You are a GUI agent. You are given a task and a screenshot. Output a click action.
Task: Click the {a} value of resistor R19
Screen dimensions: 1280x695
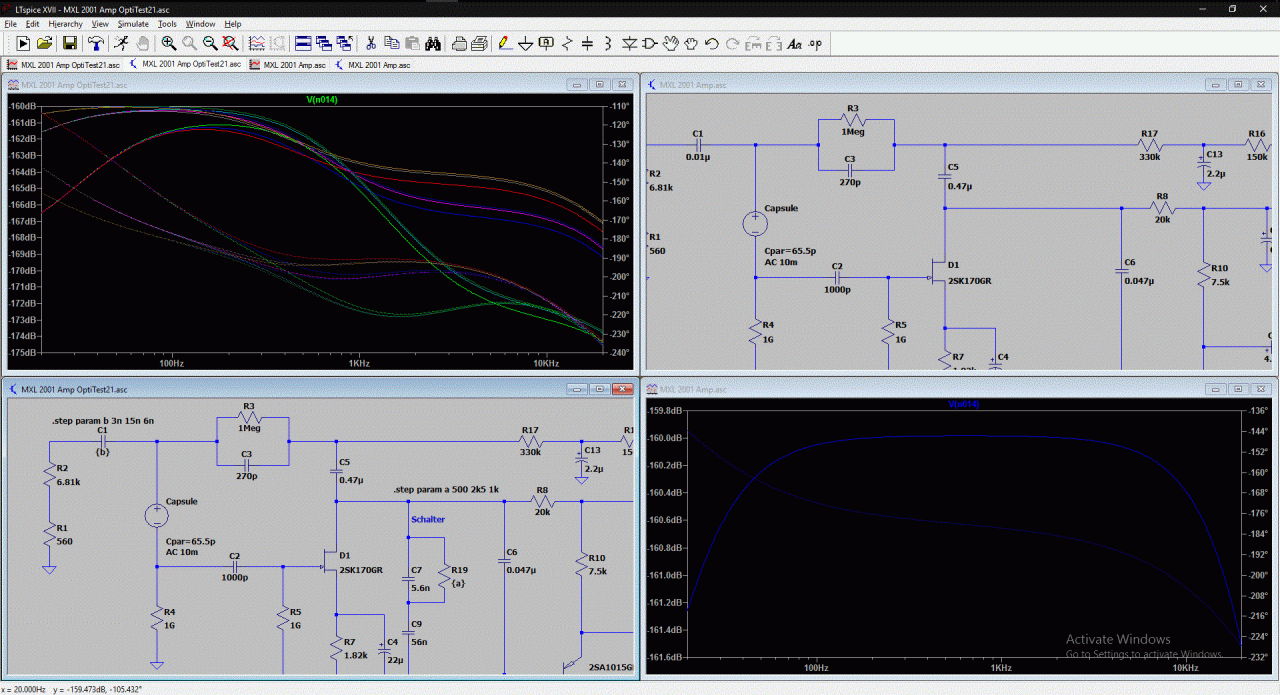458,582
